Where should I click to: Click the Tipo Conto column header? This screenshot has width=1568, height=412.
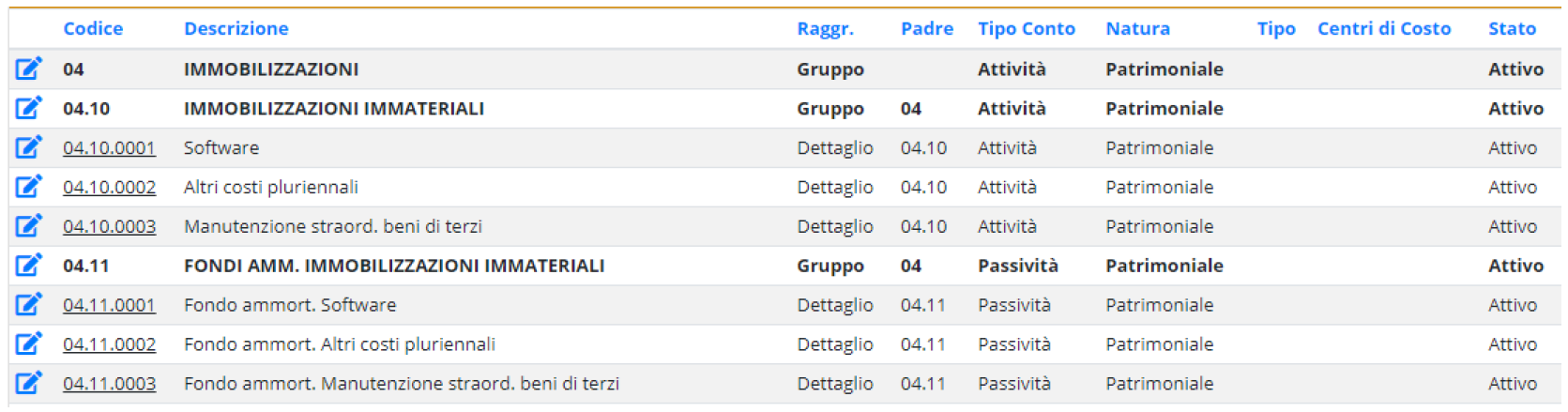[x=1026, y=29]
